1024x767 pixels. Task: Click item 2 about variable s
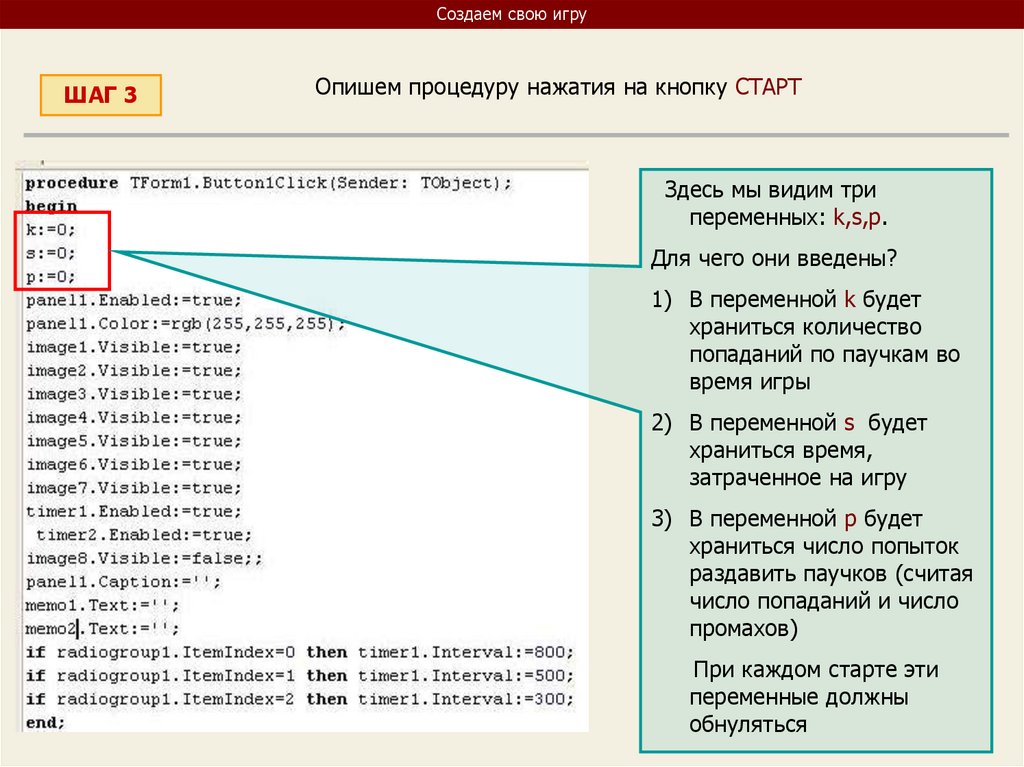point(789,450)
